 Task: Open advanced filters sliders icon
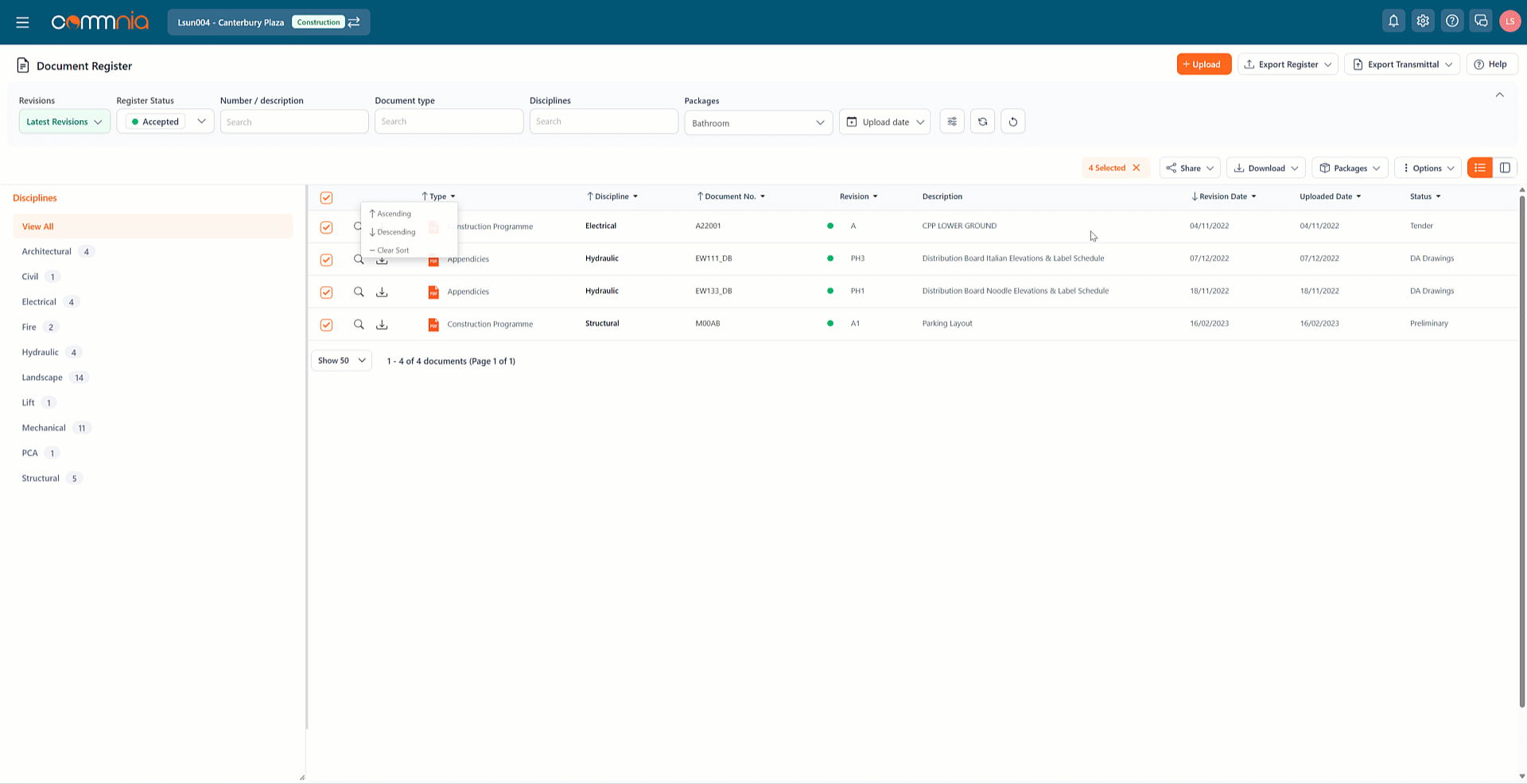point(952,122)
